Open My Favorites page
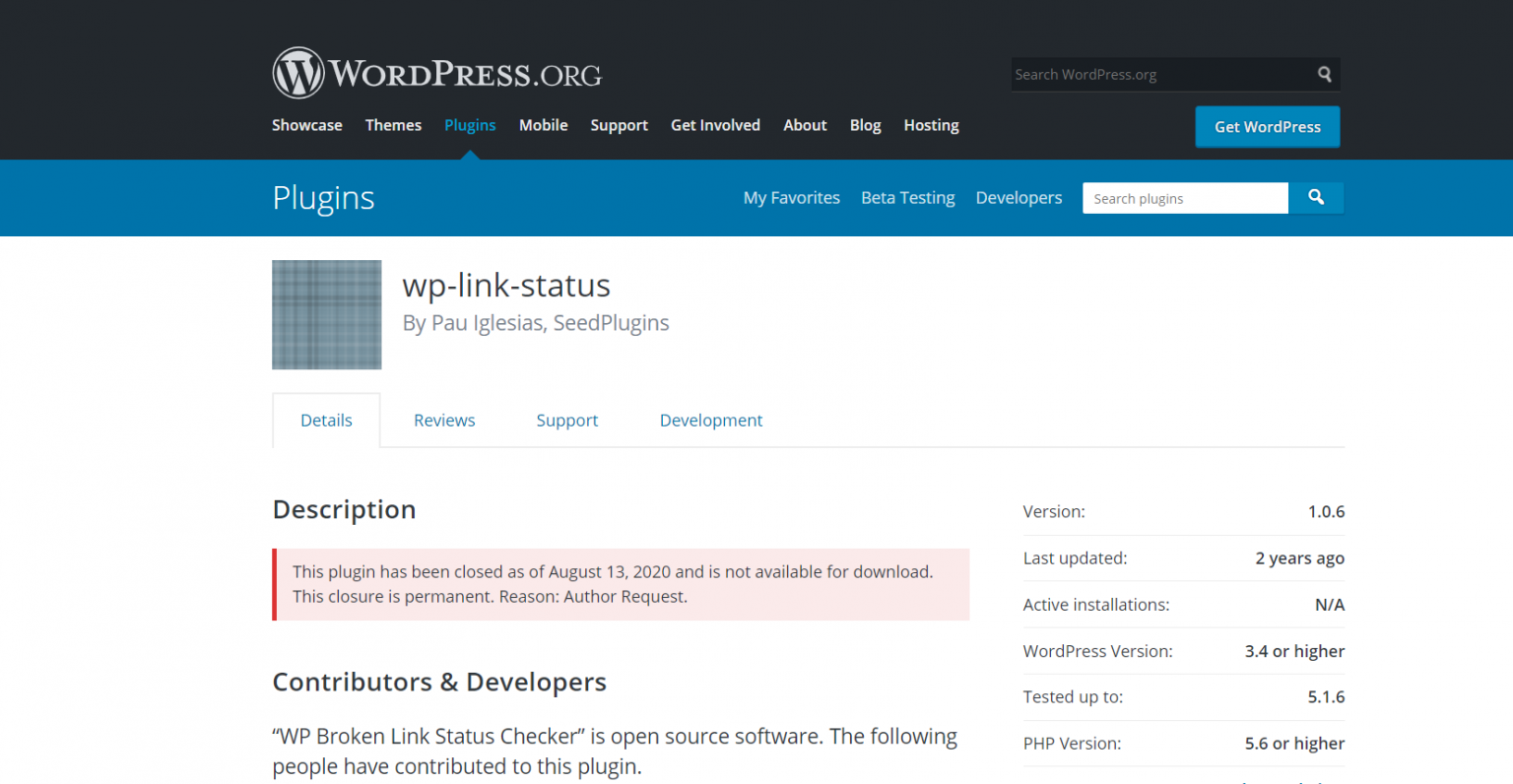1513x784 pixels. [x=791, y=197]
